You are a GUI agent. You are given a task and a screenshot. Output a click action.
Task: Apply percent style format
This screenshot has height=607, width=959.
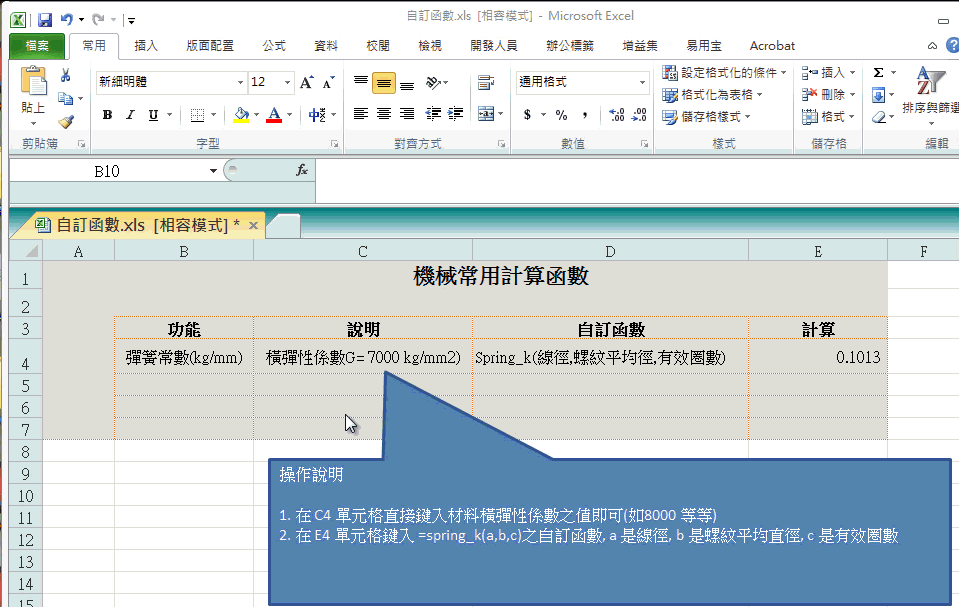tap(561, 114)
